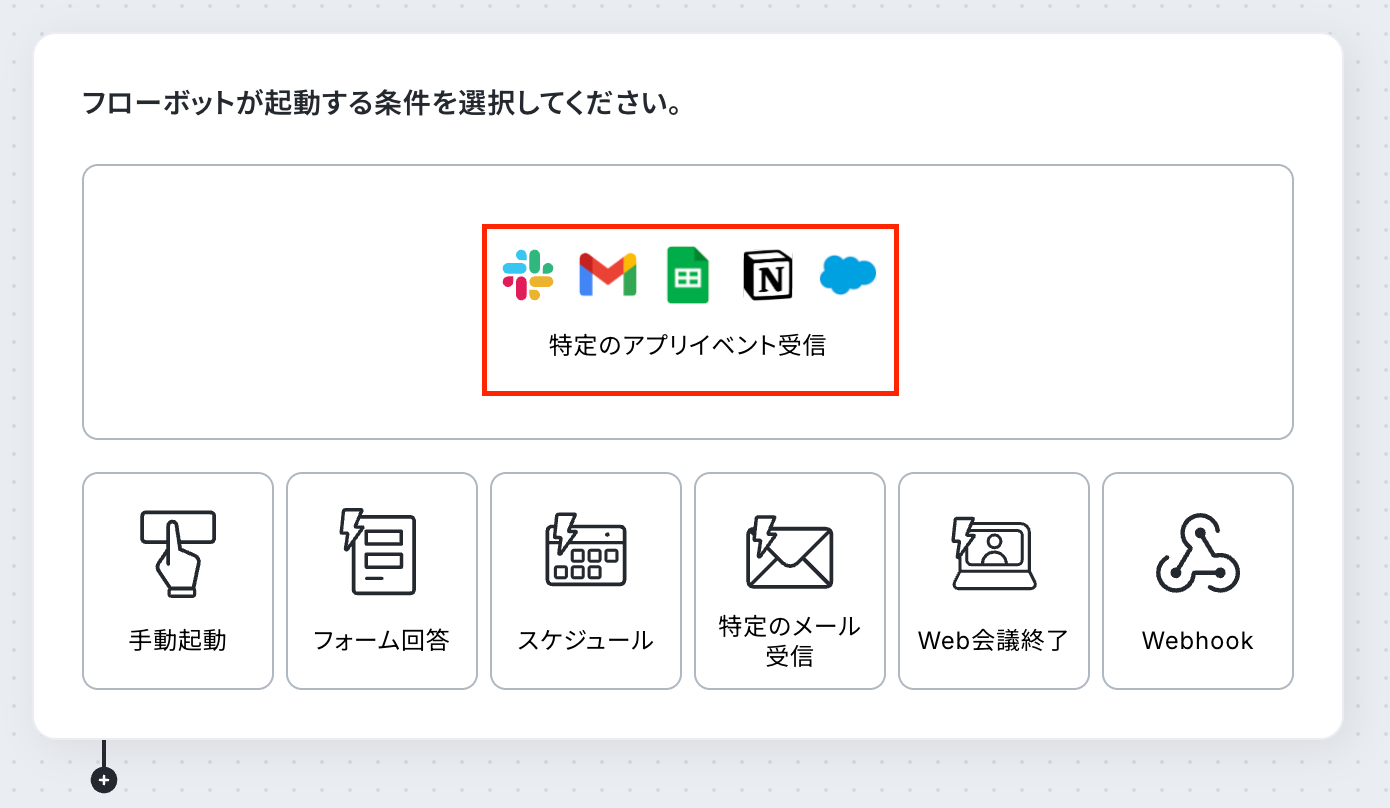Click the Gmail logo icon
1390x808 pixels.
[608, 276]
